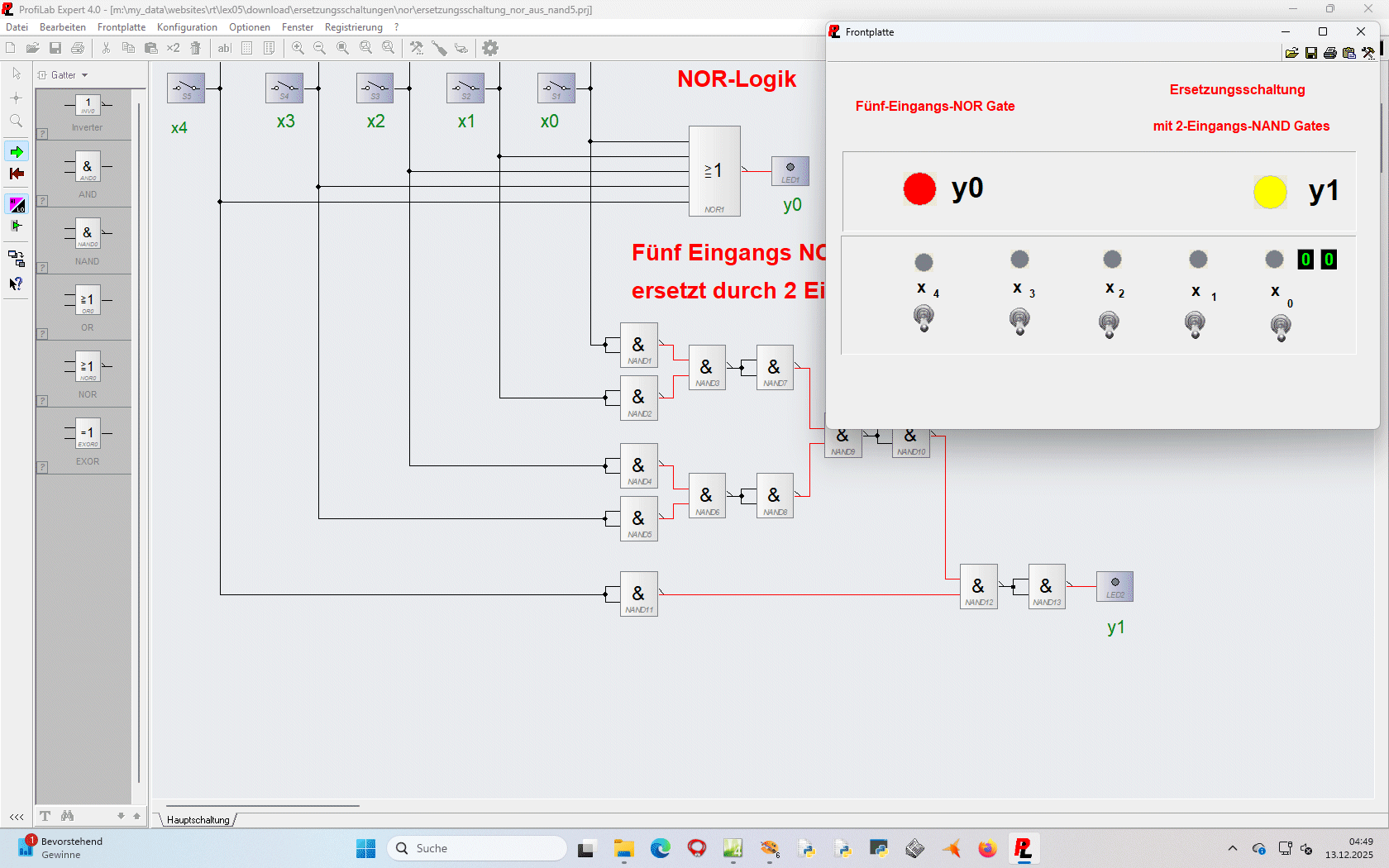This screenshot has height=868, width=1389.
Task: Click the red stop simulation arrow
Action: pyautogui.click(x=17, y=174)
